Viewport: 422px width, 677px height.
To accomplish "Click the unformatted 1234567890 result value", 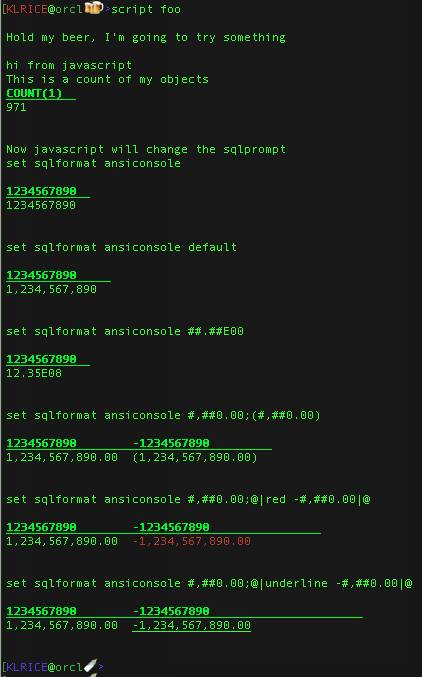I will coord(41,205).
